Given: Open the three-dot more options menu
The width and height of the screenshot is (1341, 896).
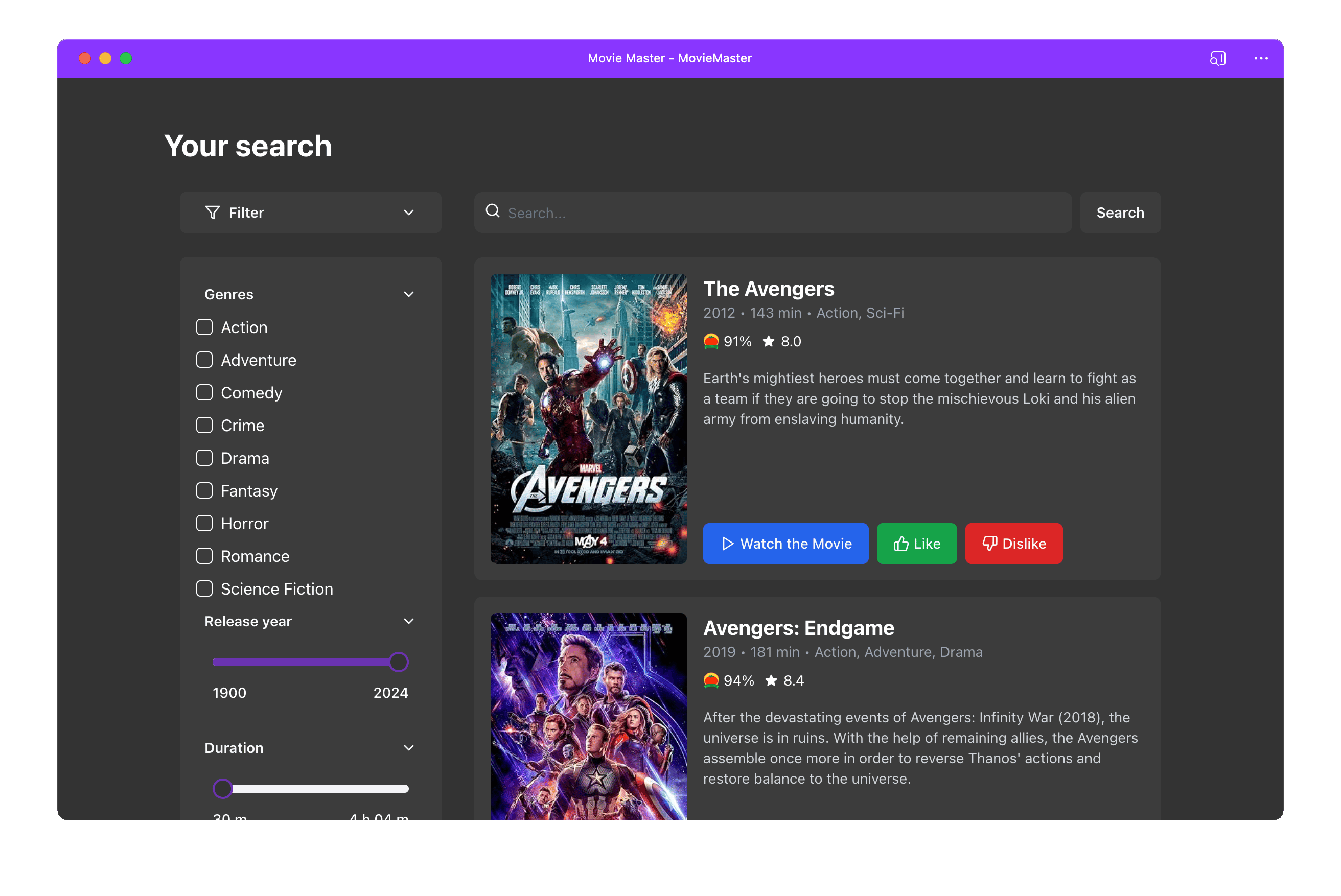Looking at the screenshot, I should pyautogui.click(x=1261, y=58).
